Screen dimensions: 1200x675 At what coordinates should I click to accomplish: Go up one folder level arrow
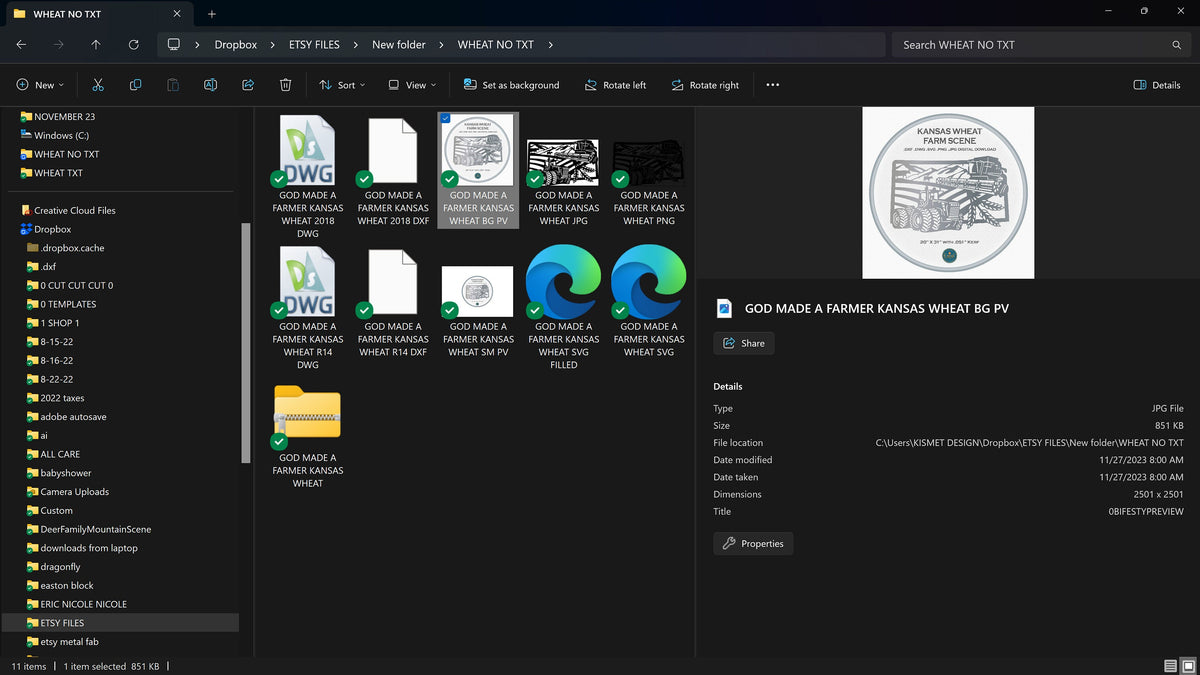coord(96,45)
